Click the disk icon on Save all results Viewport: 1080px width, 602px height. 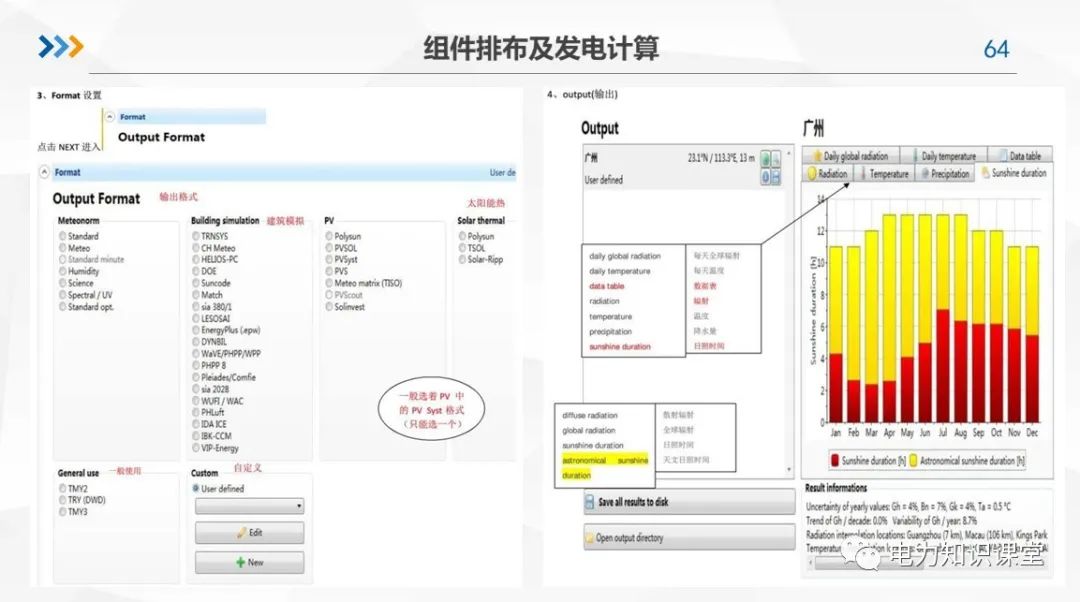point(590,502)
